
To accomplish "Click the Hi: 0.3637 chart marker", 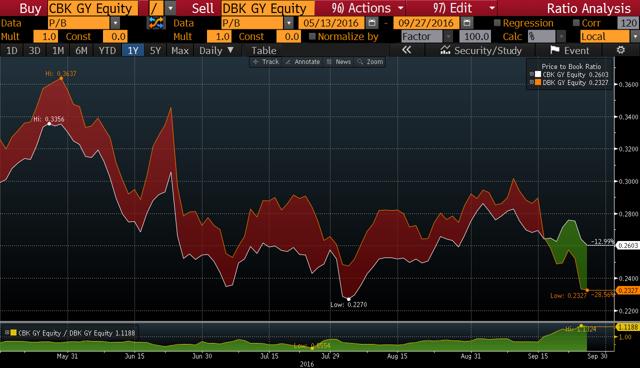I will click(x=61, y=74).
